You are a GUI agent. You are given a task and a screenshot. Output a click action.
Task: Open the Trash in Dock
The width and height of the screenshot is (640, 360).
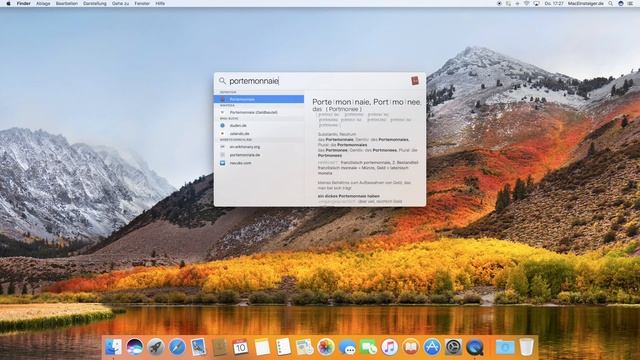pyautogui.click(x=527, y=347)
